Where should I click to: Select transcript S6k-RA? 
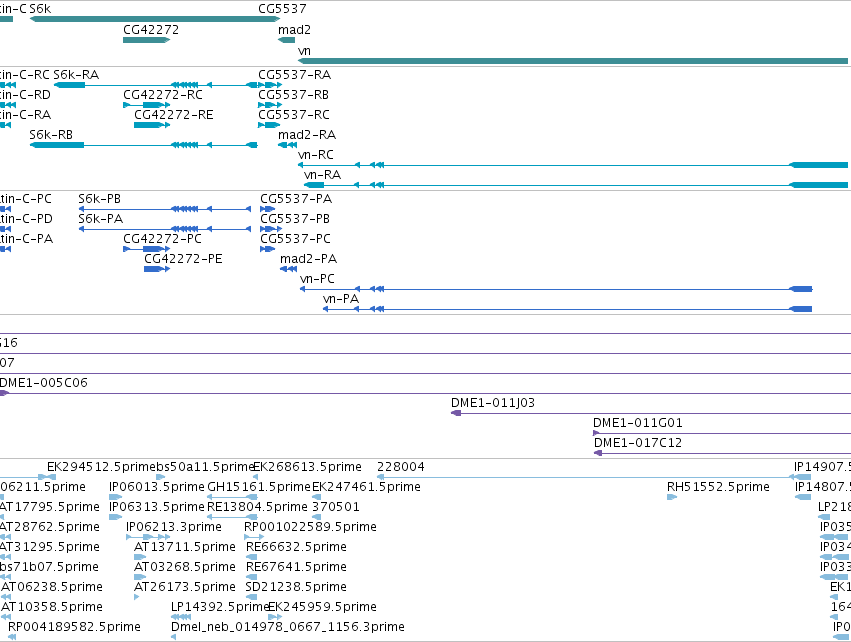tap(155, 85)
